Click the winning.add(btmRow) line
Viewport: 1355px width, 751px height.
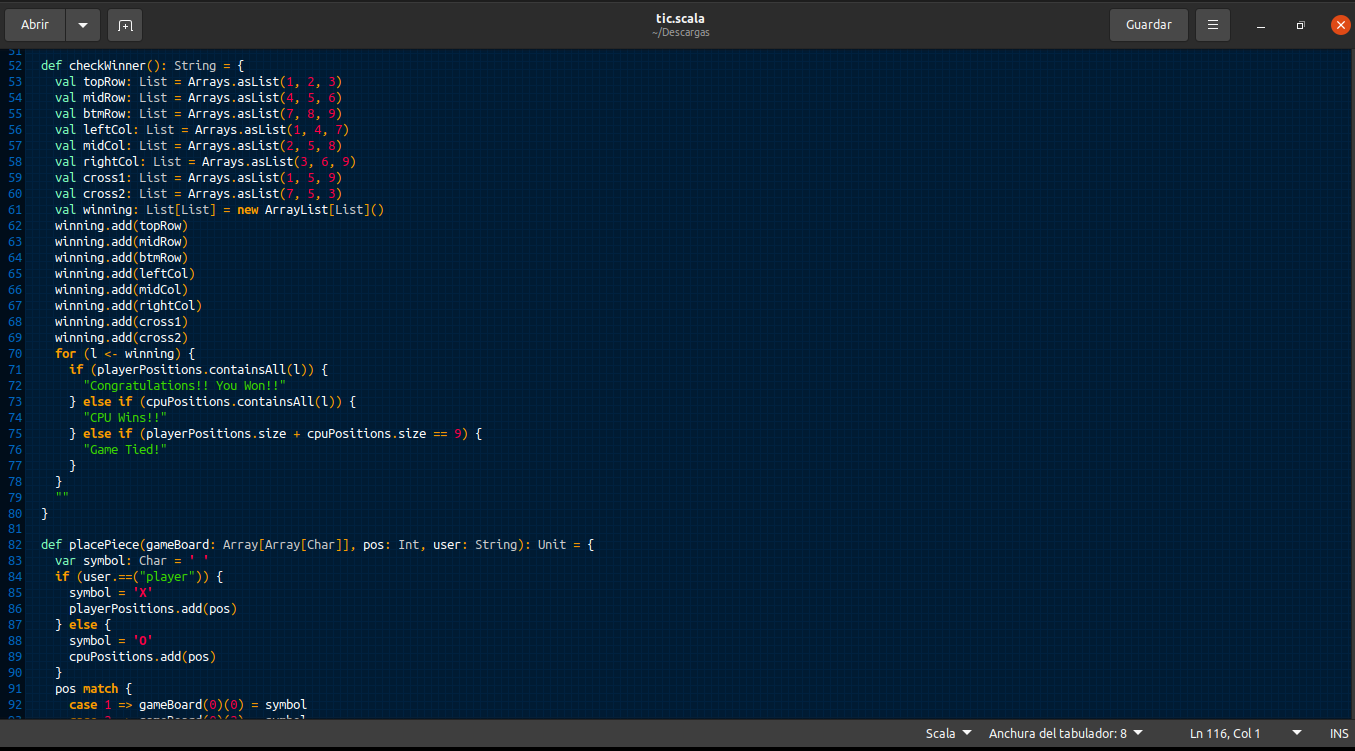coord(122,258)
